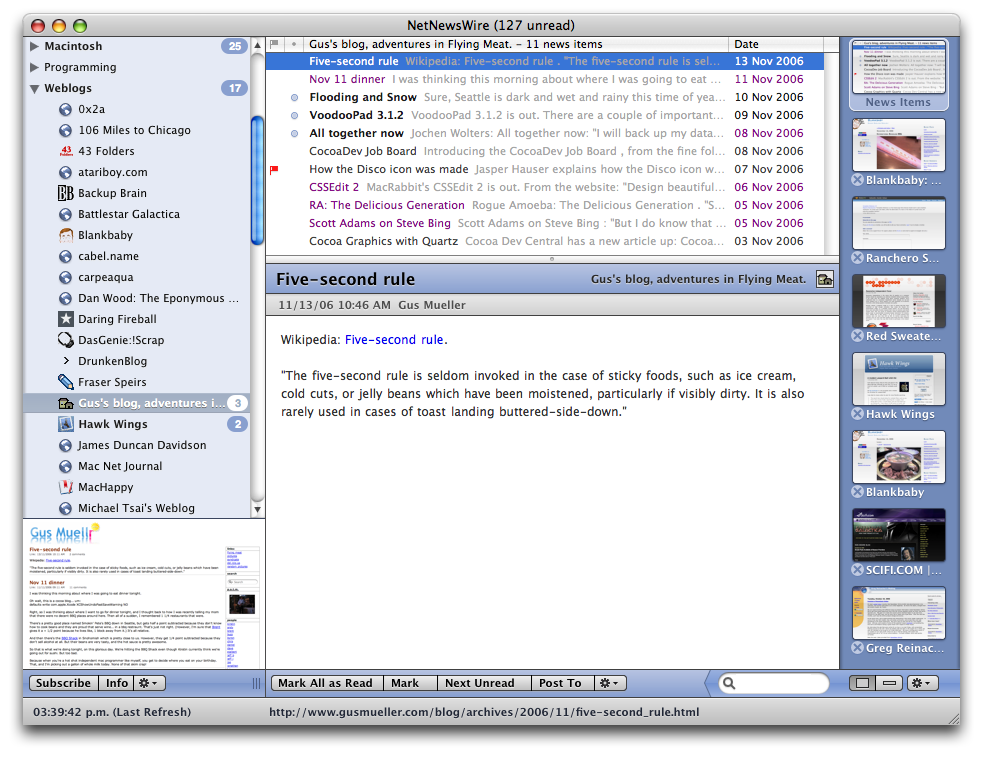Expand the Programming folder
This screenshot has width=999, height=769.
(34, 67)
